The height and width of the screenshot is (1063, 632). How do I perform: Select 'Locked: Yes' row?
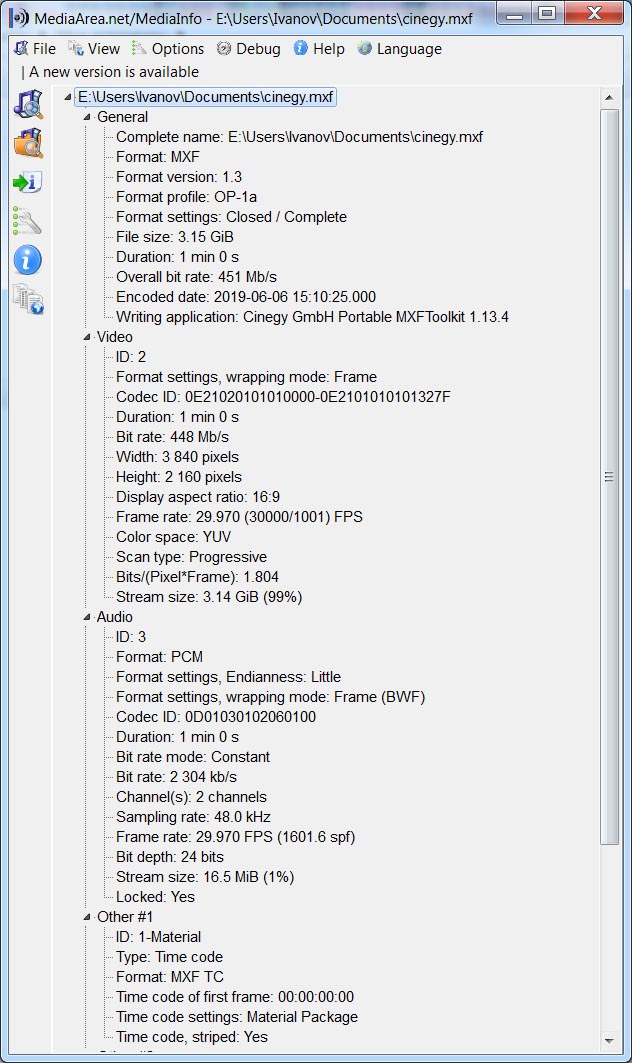pos(155,897)
